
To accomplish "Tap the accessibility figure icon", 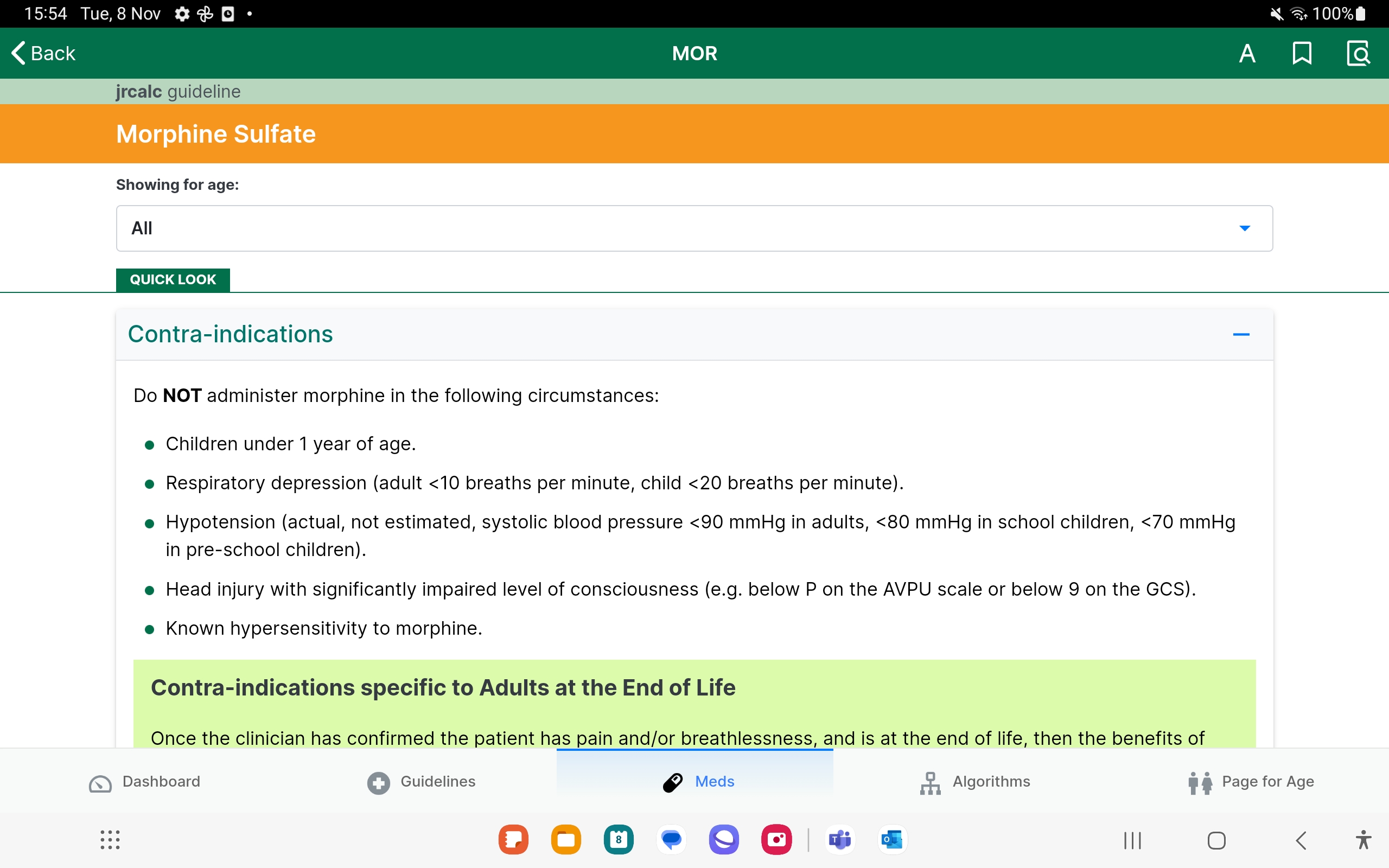I will click(x=1363, y=840).
